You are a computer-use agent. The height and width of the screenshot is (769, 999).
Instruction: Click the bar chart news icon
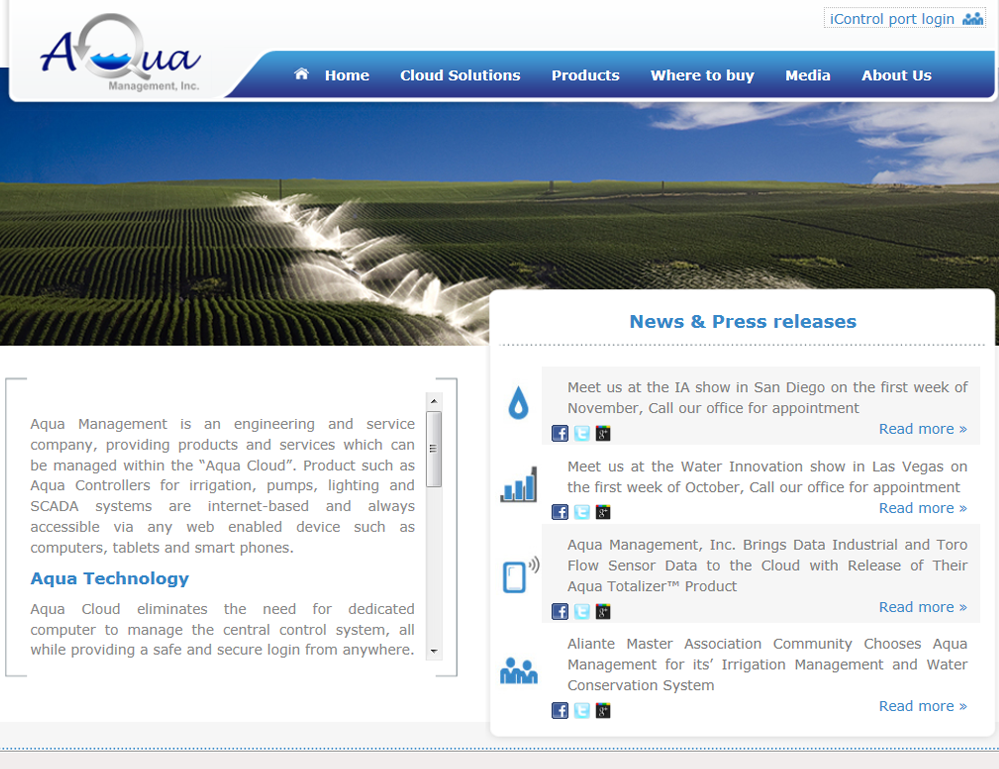[x=519, y=484]
